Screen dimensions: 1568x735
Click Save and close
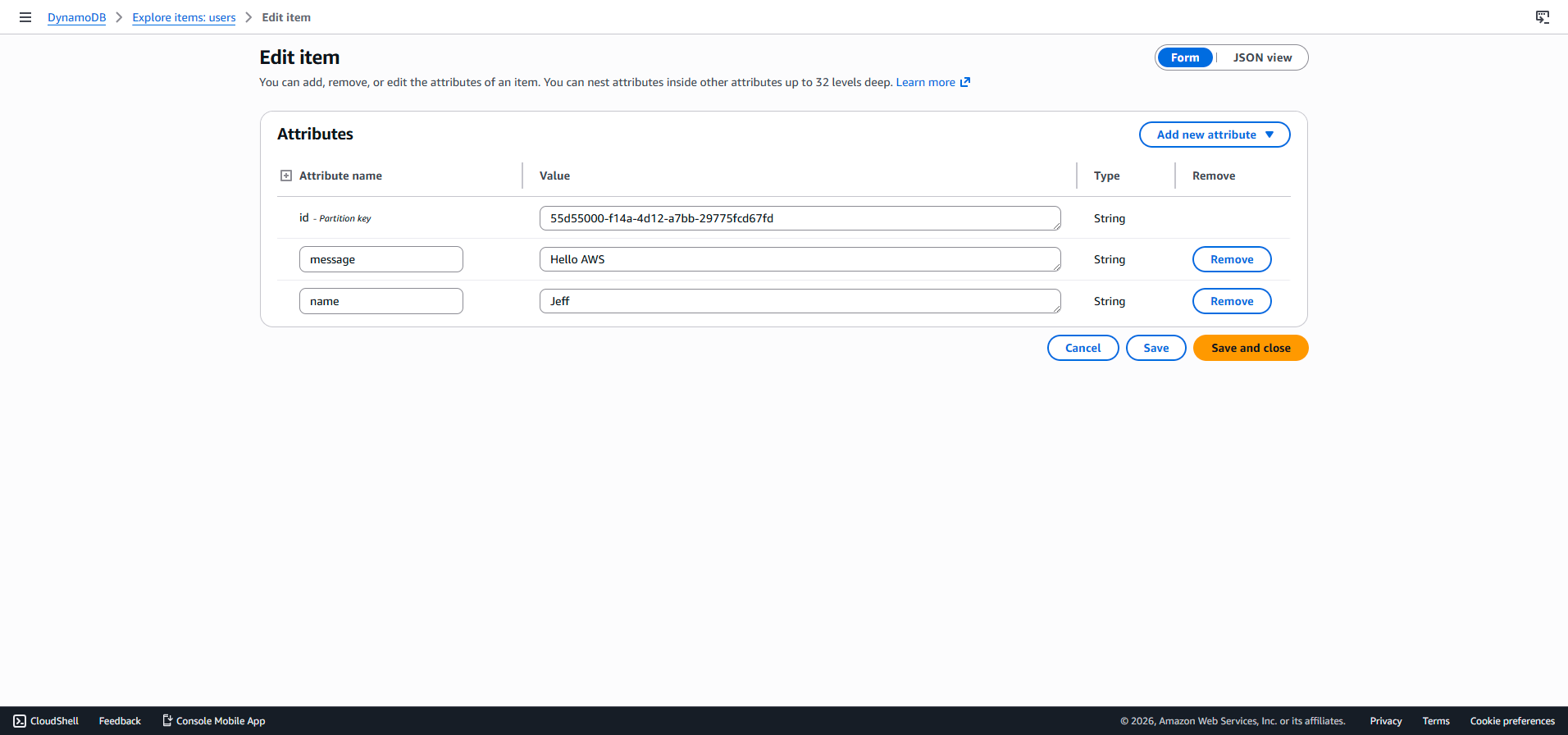click(1251, 348)
